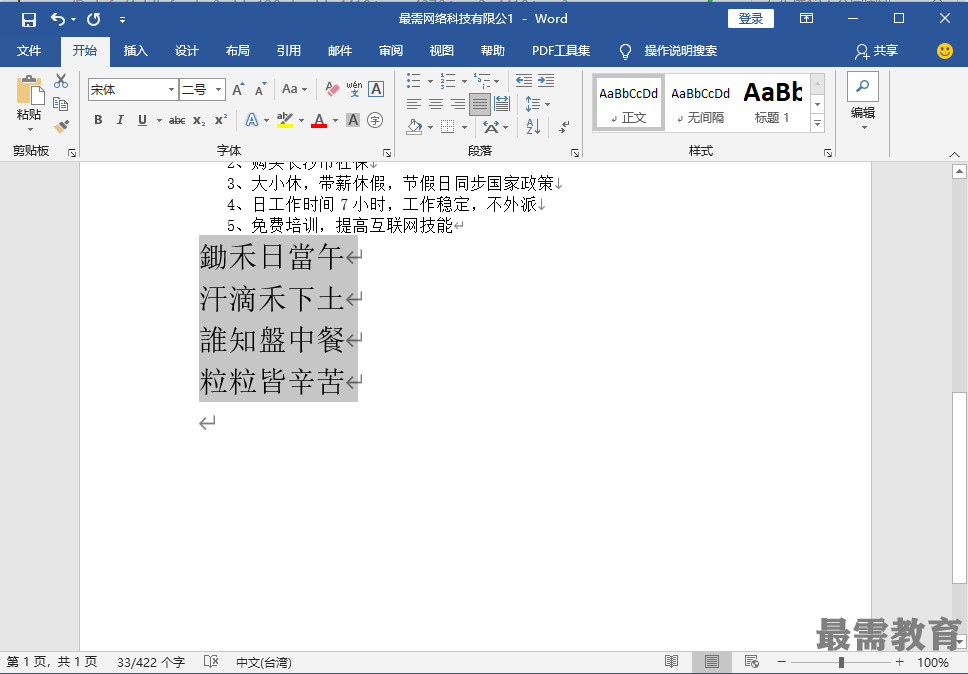Screen dimensions: 968x674
Task: Undo the last action
Action: pyautogui.click(x=57, y=19)
